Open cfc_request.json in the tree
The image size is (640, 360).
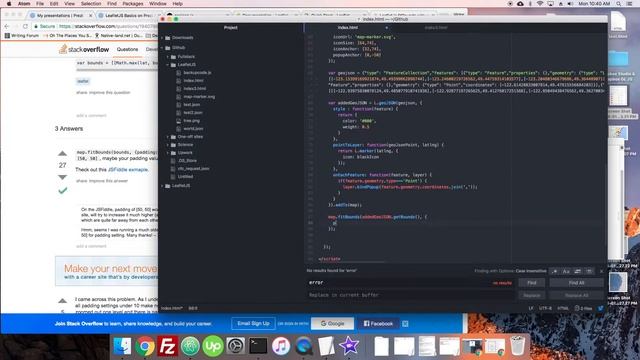click(191, 169)
